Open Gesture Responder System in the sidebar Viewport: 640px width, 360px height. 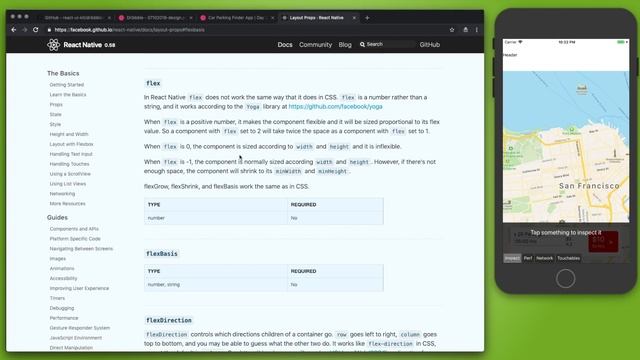pyautogui.click(x=80, y=328)
